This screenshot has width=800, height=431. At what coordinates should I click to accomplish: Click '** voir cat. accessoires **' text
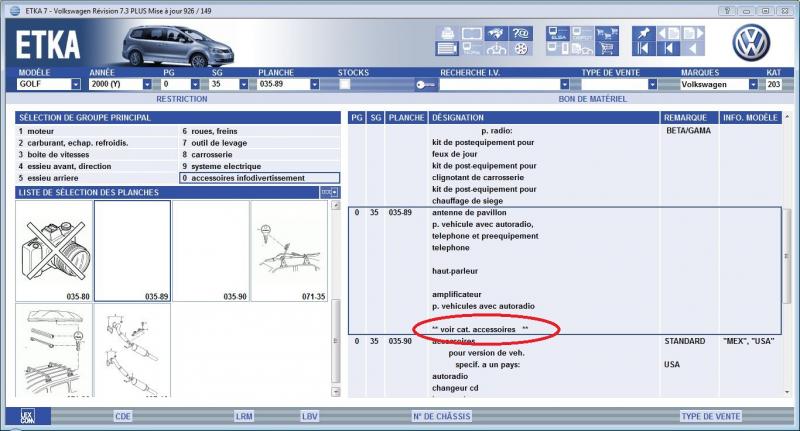(480, 329)
